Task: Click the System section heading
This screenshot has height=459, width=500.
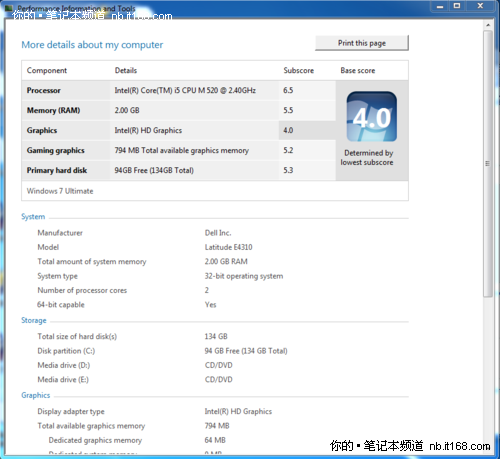Action: pos(33,217)
